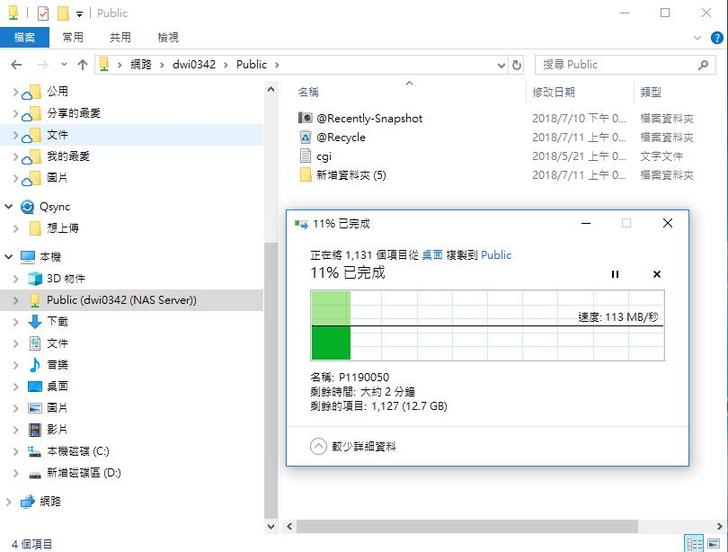The height and width of the screenshot is (552, 728).
Task: Click the scroll up arrow in navigation pane
Action: tap(271, 89)
